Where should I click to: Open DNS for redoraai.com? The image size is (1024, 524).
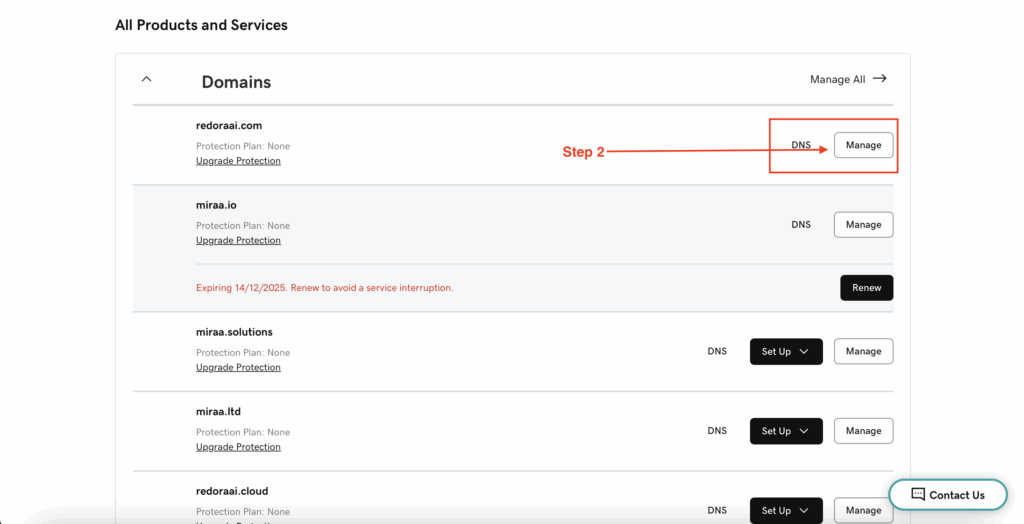801,145
